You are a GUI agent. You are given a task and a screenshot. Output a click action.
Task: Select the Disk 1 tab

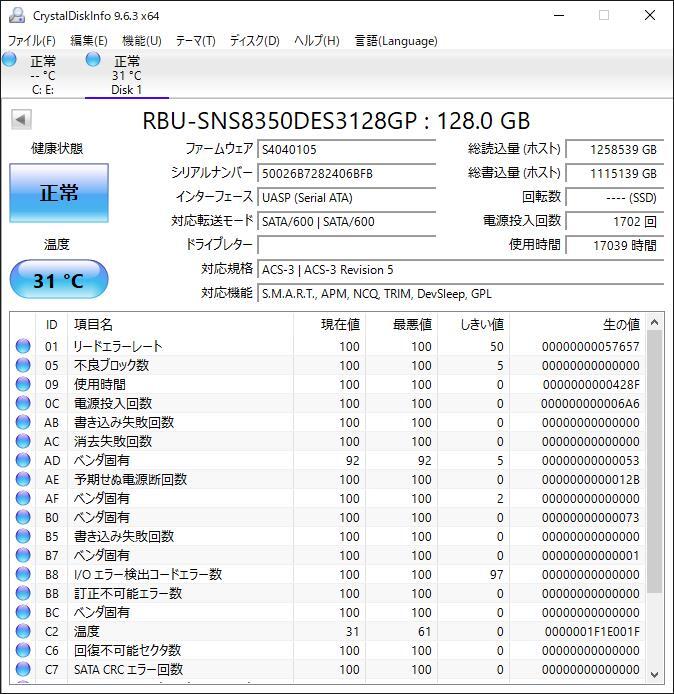tap(127, 74)
